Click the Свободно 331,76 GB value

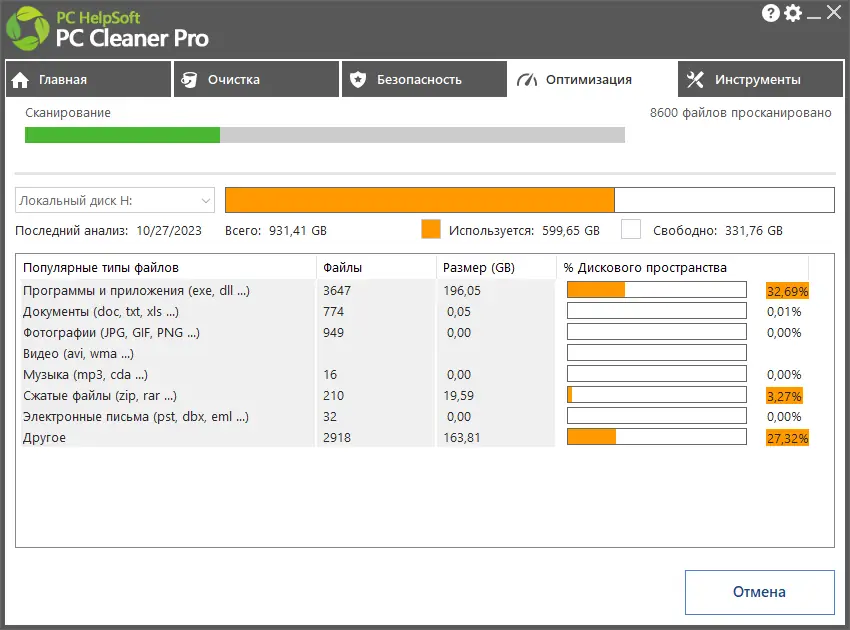pyautogui.click(x=754, y=230)
